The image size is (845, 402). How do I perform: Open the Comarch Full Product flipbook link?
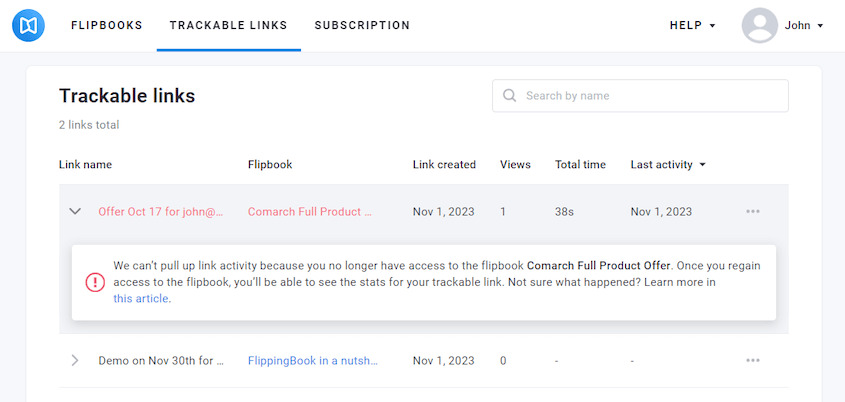310,212
